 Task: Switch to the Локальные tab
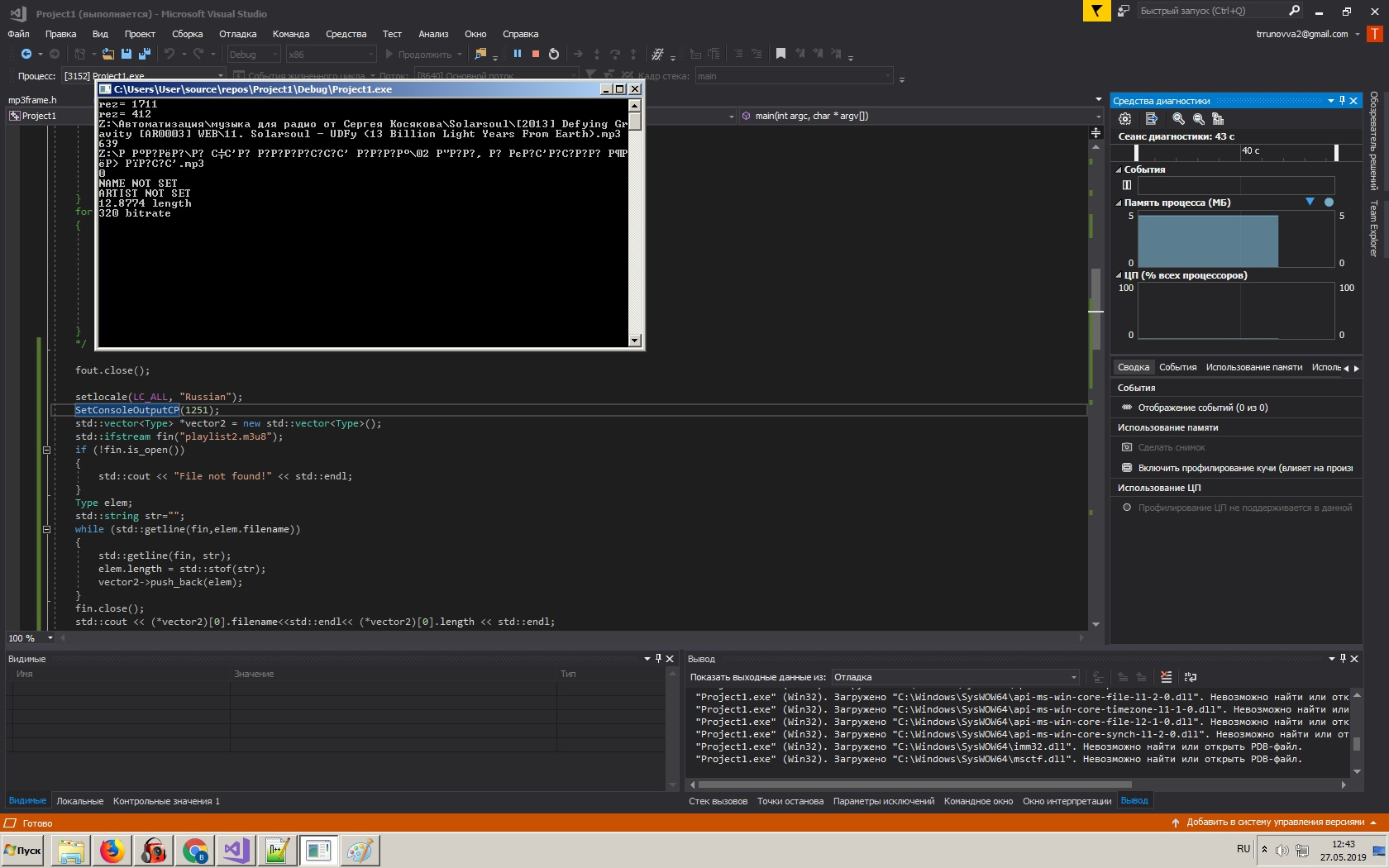point(80,801)
